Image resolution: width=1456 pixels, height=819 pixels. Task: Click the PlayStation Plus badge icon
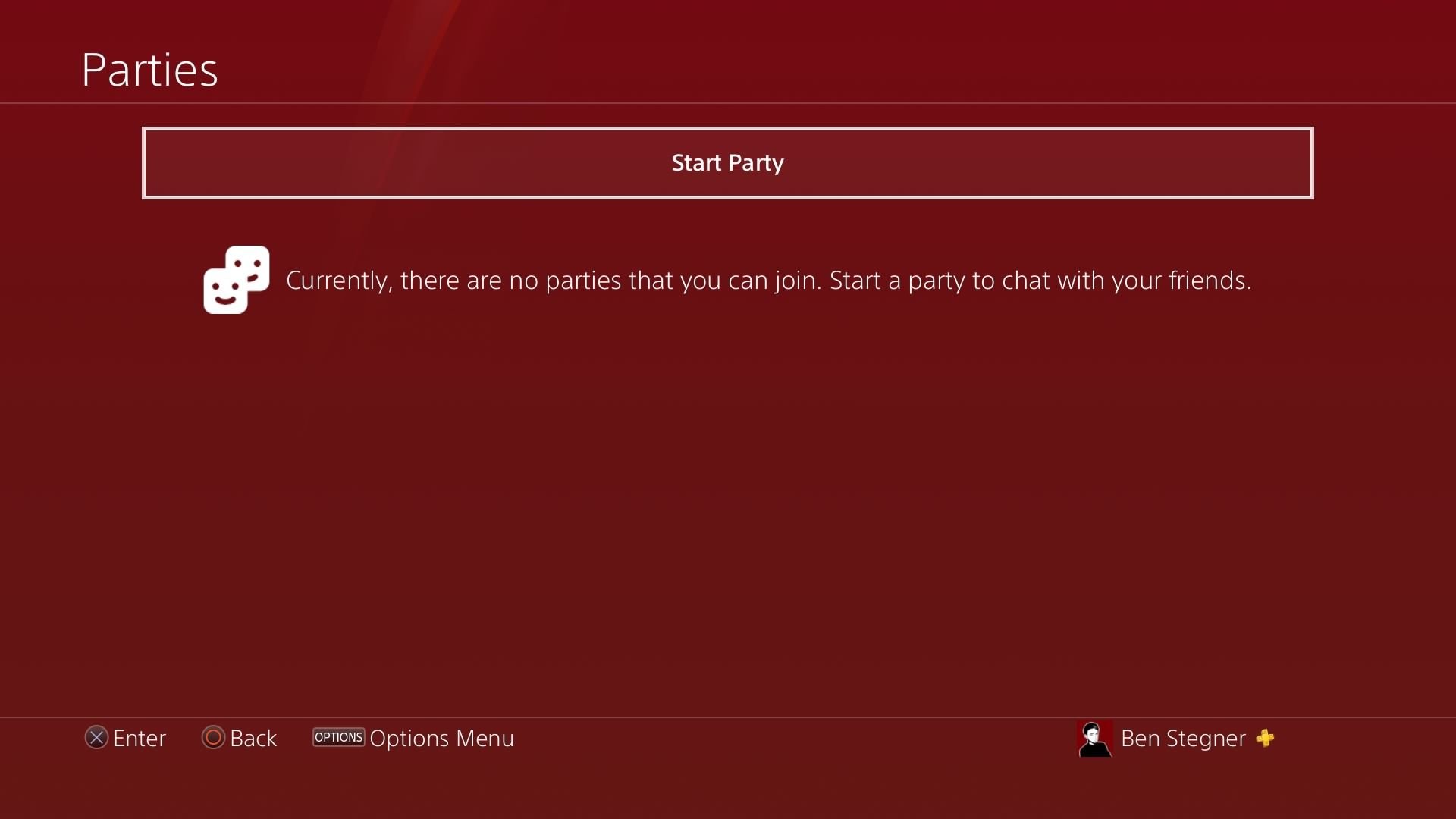(1265, 738)
